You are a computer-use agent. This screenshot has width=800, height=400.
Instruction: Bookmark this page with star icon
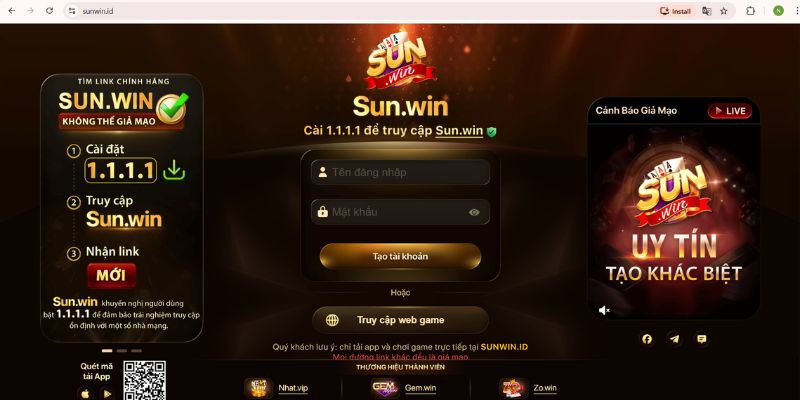pyautogui.click(x=723, y=11)
